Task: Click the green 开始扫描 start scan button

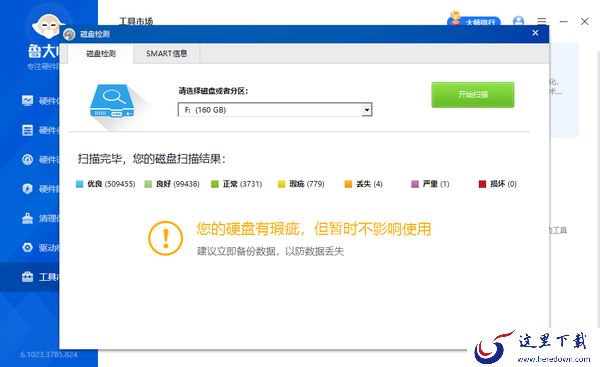Action: (473, 95)
